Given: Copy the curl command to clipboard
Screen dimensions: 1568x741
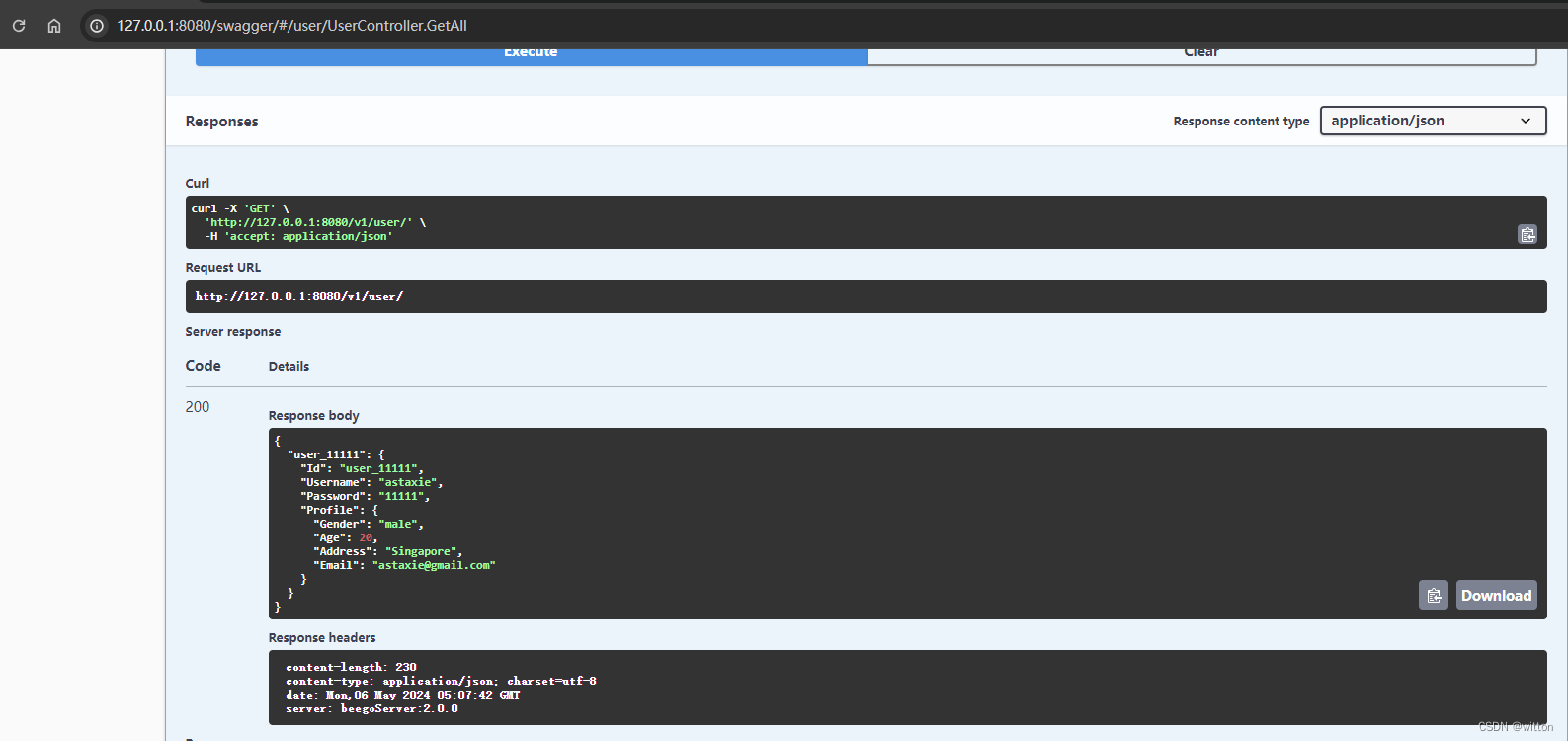Looking at the screenshot, I should click(1527, 234).
